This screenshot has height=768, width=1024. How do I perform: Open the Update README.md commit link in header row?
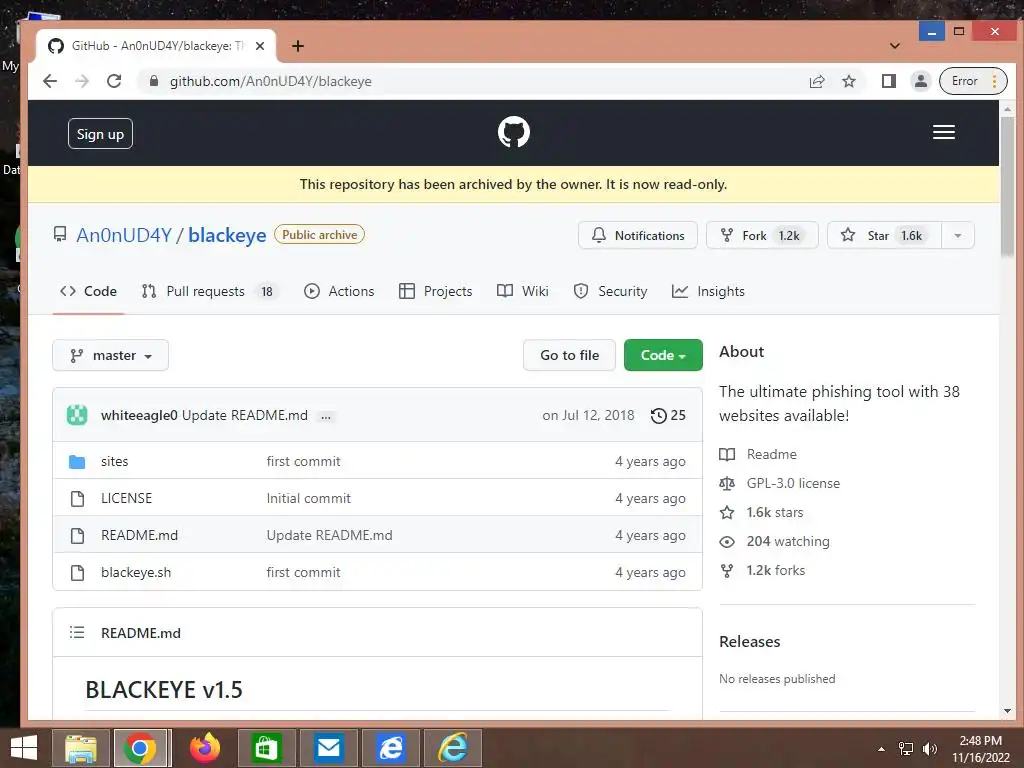(x=244, y=415)
